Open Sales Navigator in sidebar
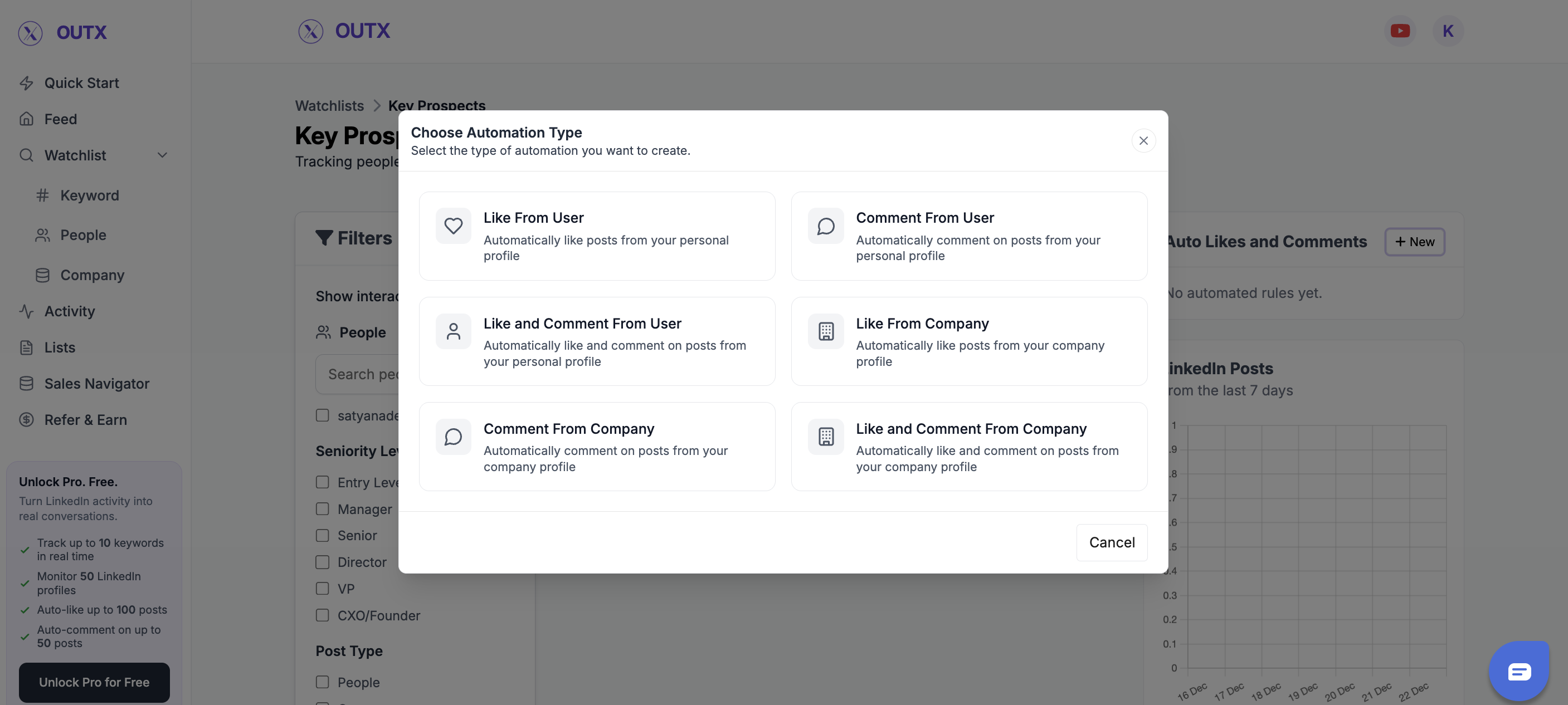Image resolution: width=1568 pixels, height=705 pixels. [96, 383]
